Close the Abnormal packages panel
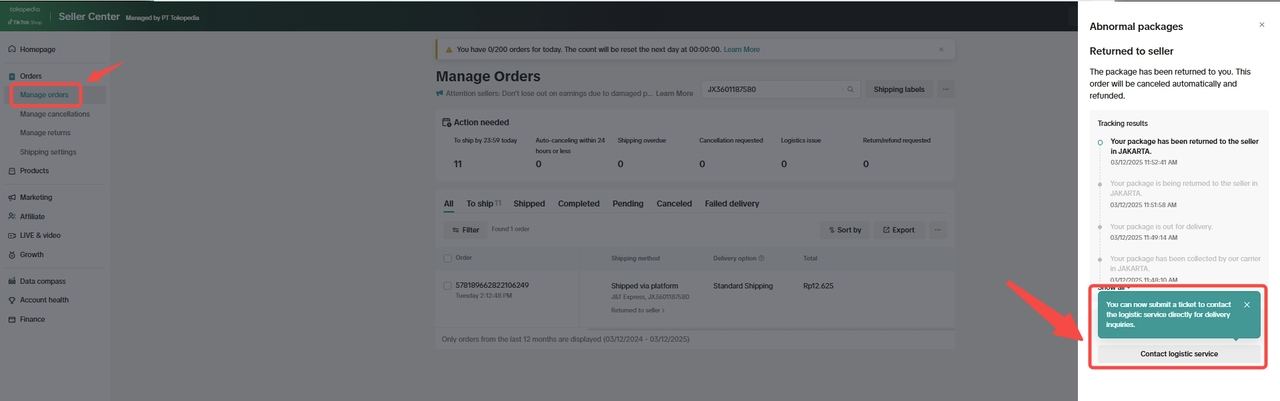This screenshot has height=401, width=1280. (1261, 25)
